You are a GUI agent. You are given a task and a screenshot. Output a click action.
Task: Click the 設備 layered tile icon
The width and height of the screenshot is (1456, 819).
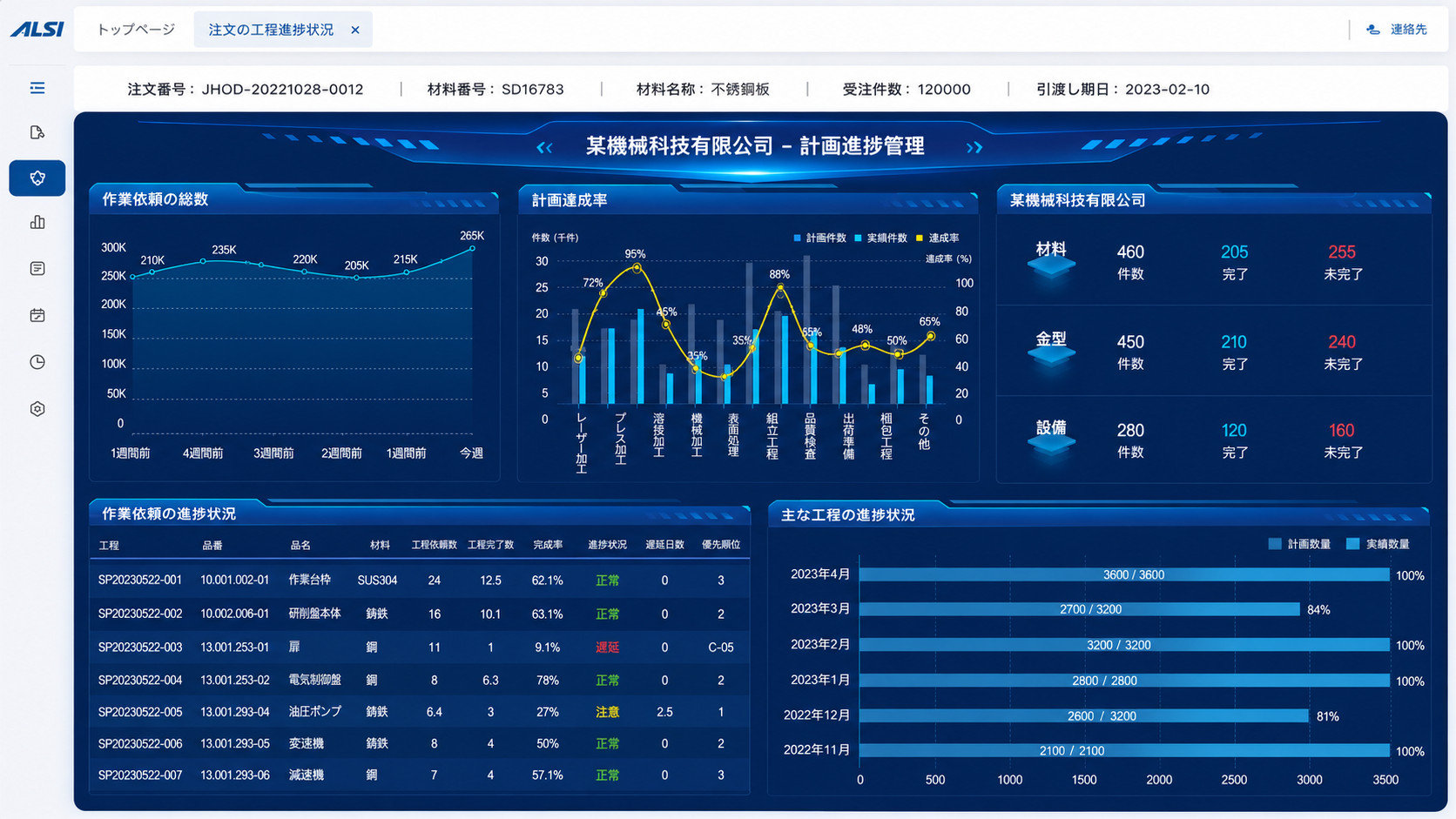(x=1051, y=444)
